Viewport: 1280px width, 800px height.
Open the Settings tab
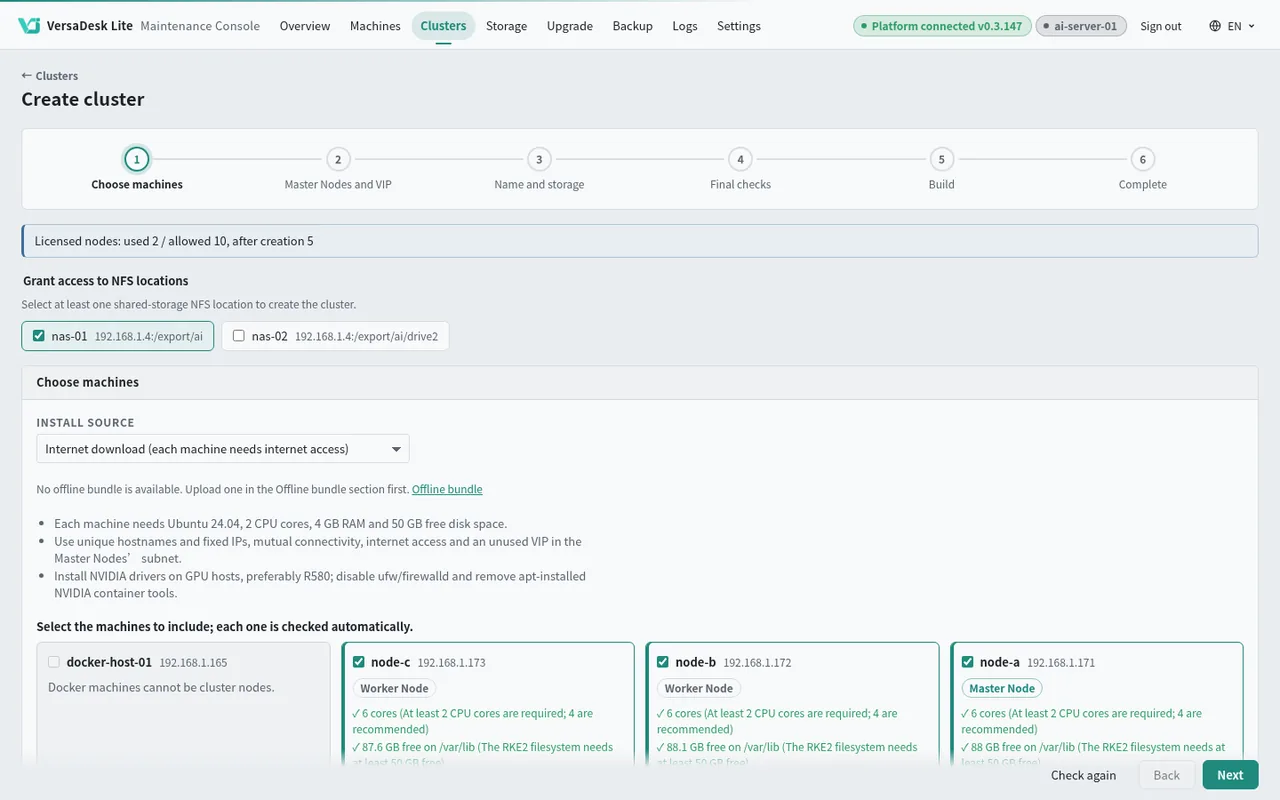(739, 26)
